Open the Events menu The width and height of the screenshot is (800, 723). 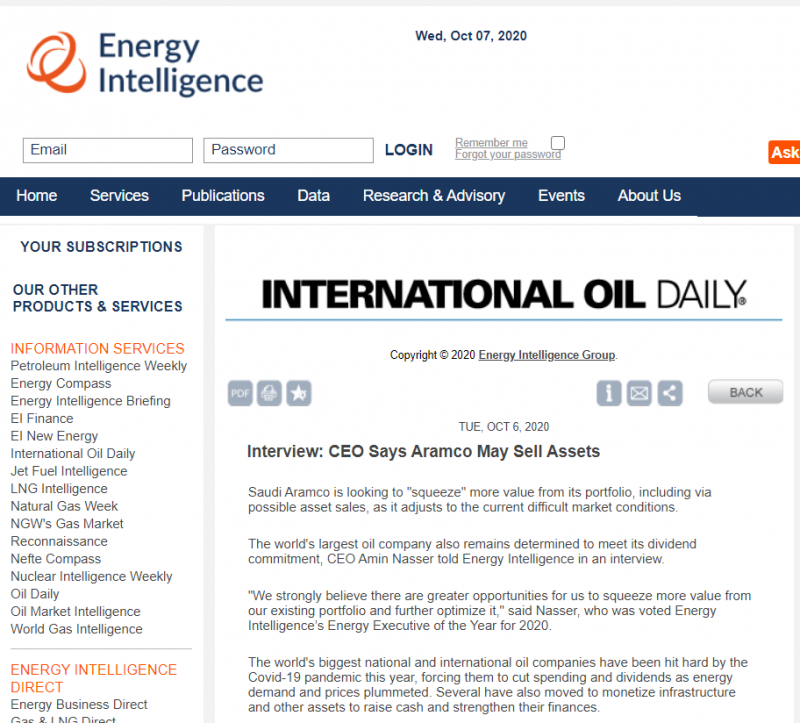561,196
